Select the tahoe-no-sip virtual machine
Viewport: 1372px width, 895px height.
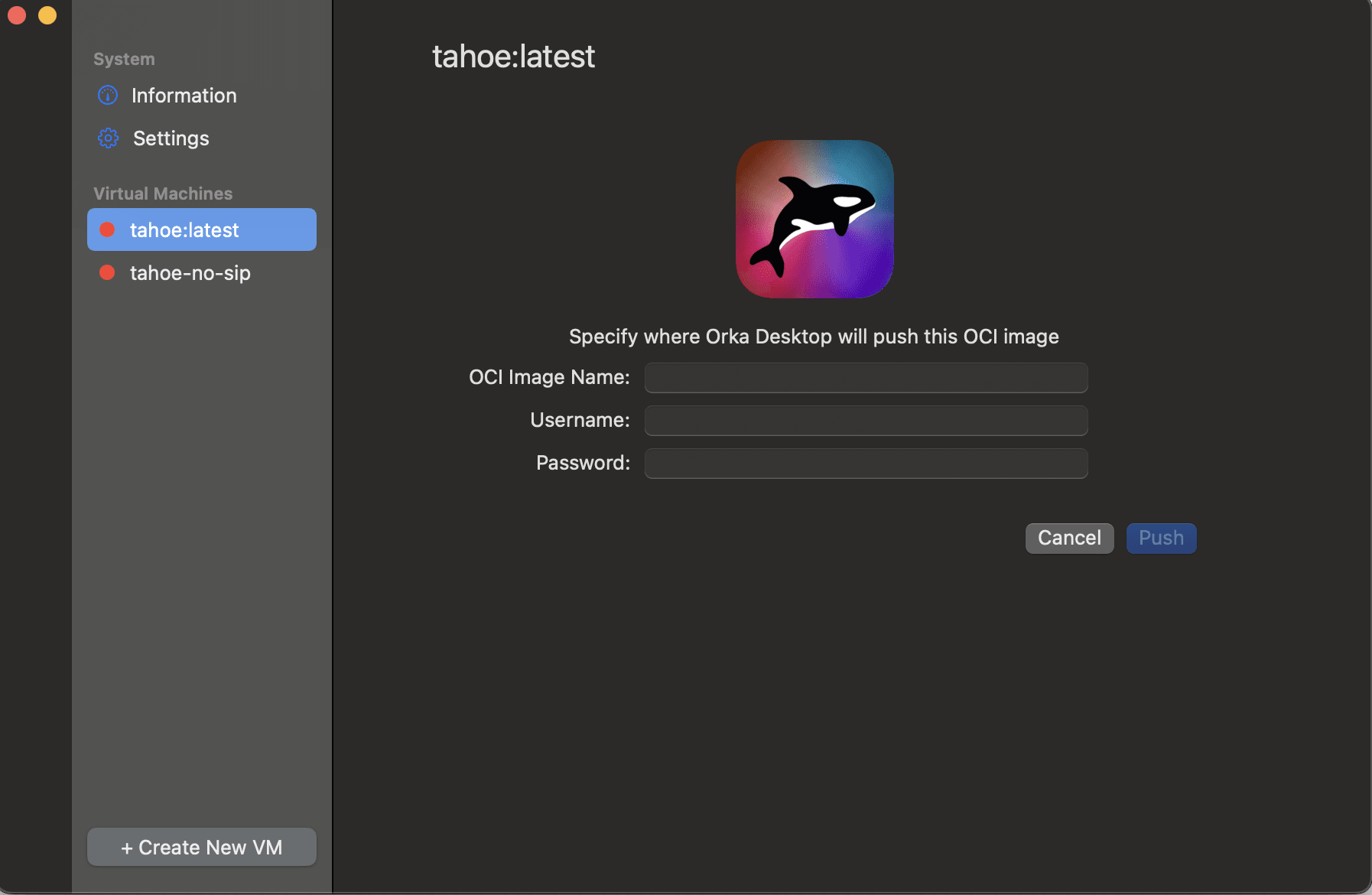(202, 272)
